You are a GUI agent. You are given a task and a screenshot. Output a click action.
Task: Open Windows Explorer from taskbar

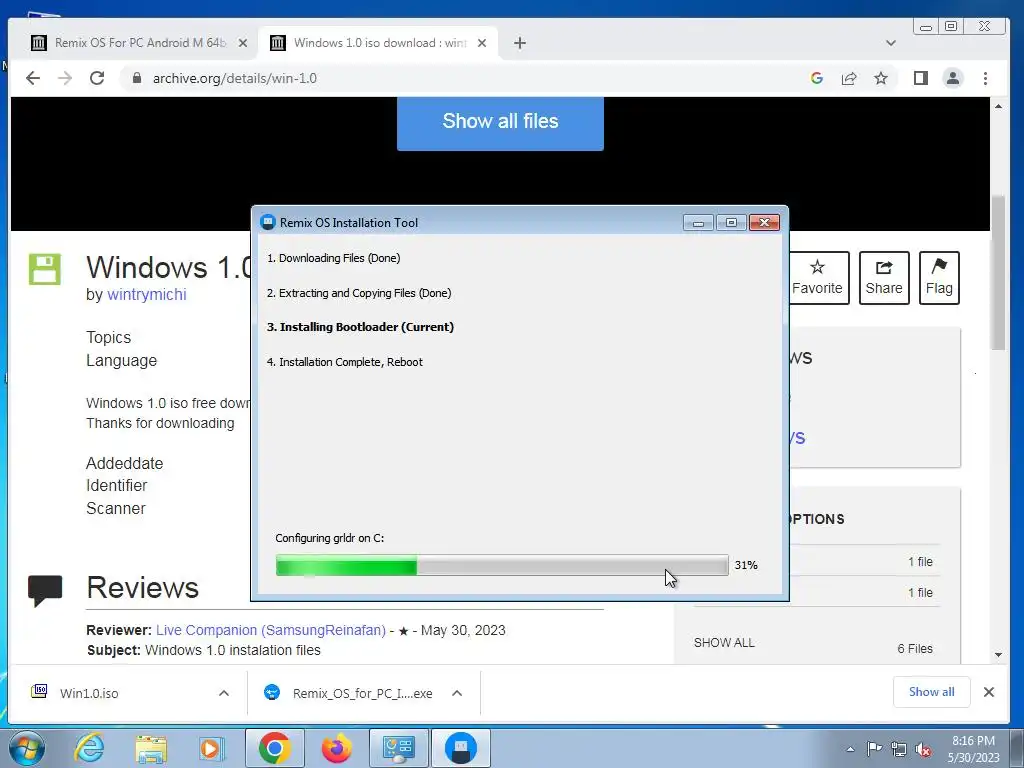coord(151,748)
